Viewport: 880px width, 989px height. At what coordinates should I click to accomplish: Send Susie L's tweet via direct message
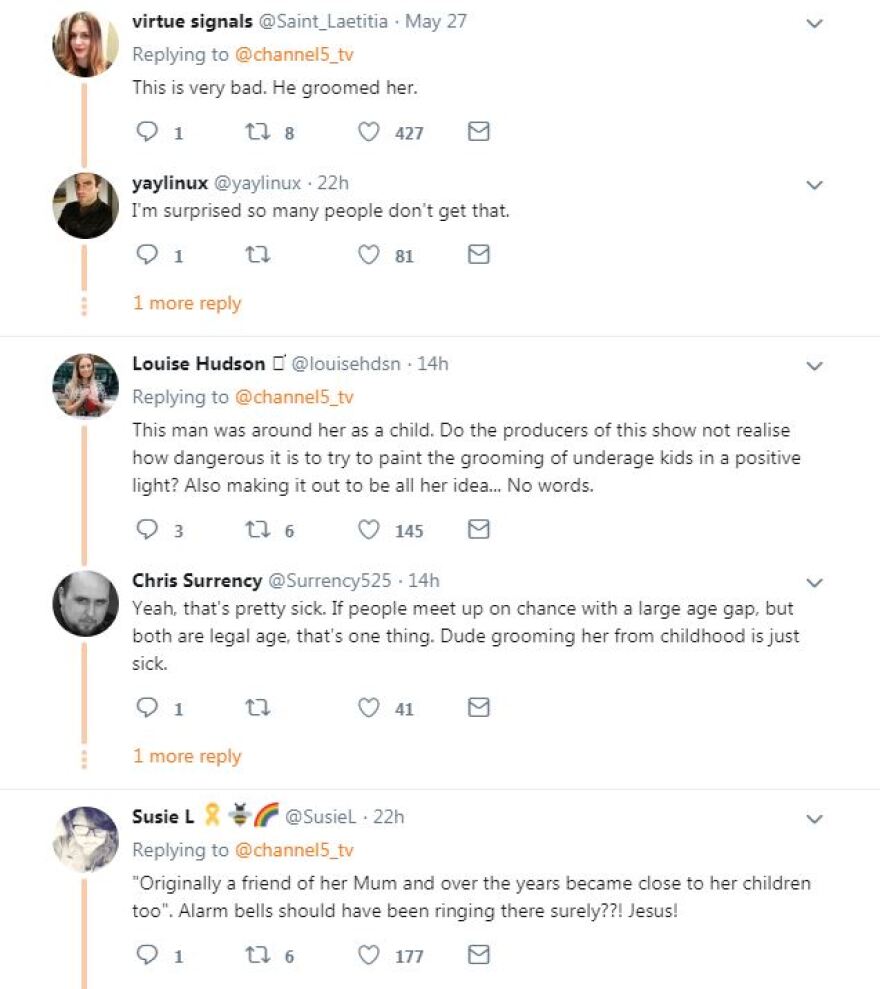(x=479, y=955)
